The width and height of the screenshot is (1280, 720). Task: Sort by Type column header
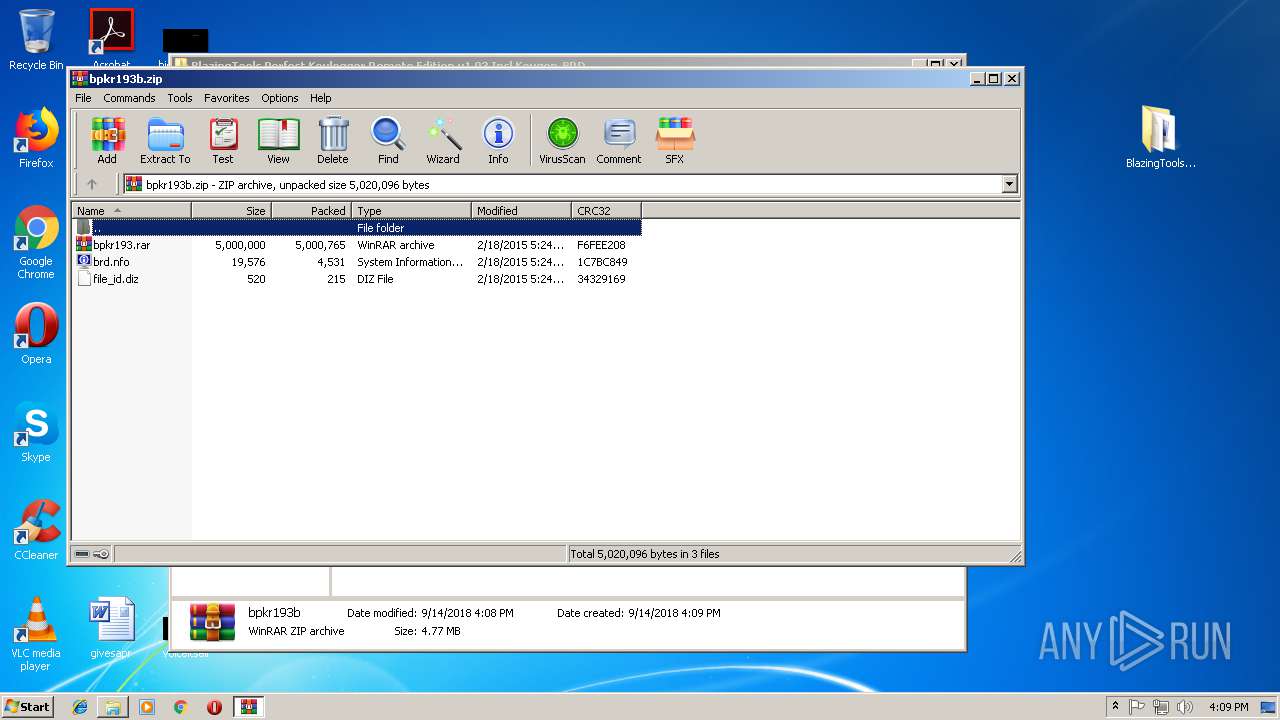click(x=411, y=211)
